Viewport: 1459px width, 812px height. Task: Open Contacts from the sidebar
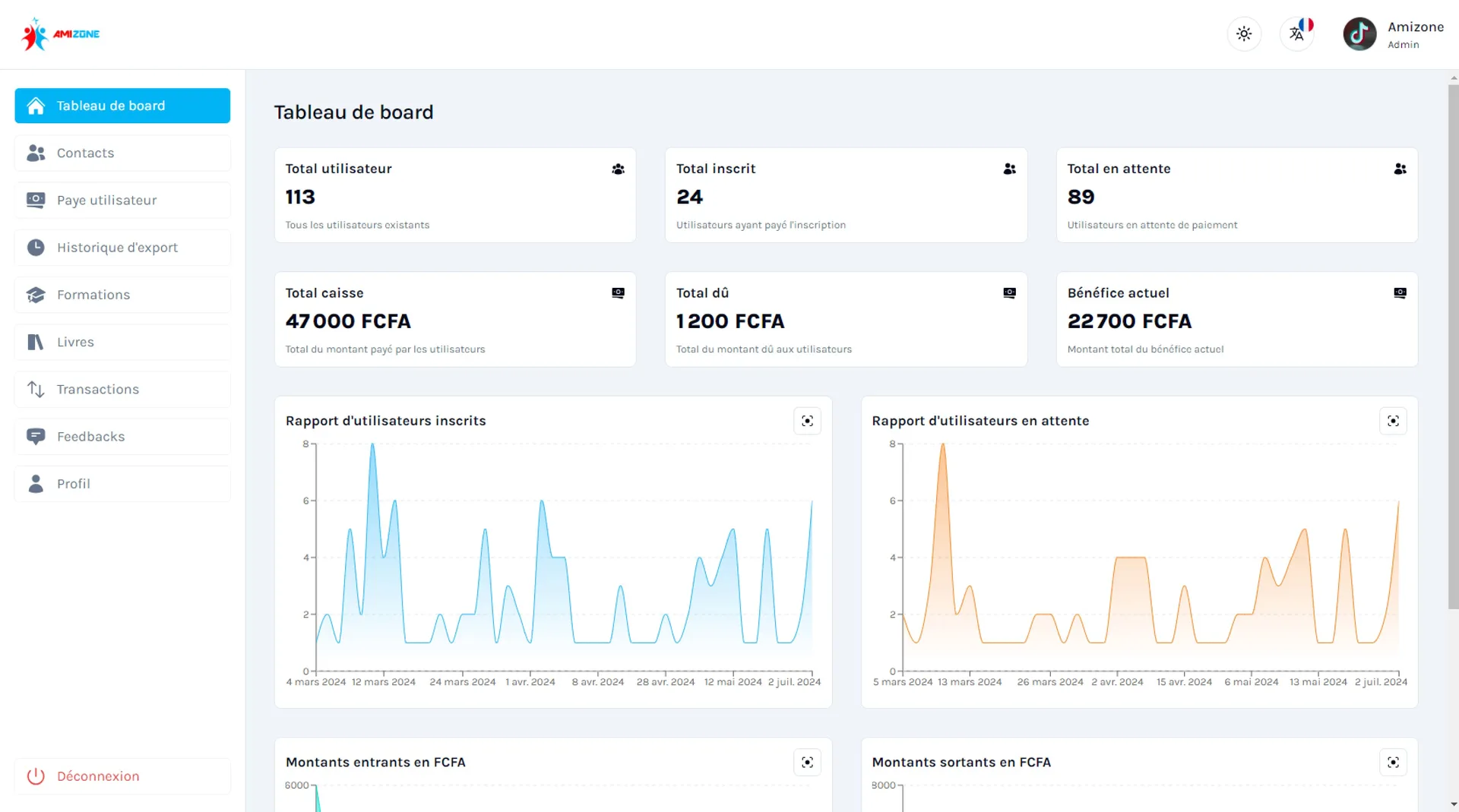click(x=122, y=153)
